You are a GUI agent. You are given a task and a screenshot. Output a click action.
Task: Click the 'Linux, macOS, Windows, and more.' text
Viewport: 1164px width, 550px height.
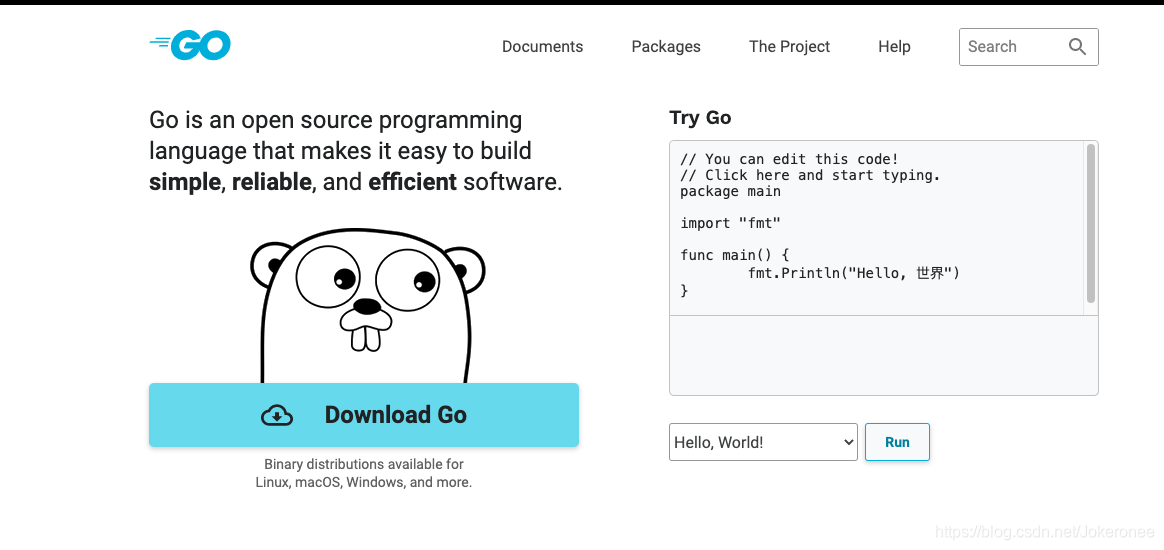tap(364, 482)
